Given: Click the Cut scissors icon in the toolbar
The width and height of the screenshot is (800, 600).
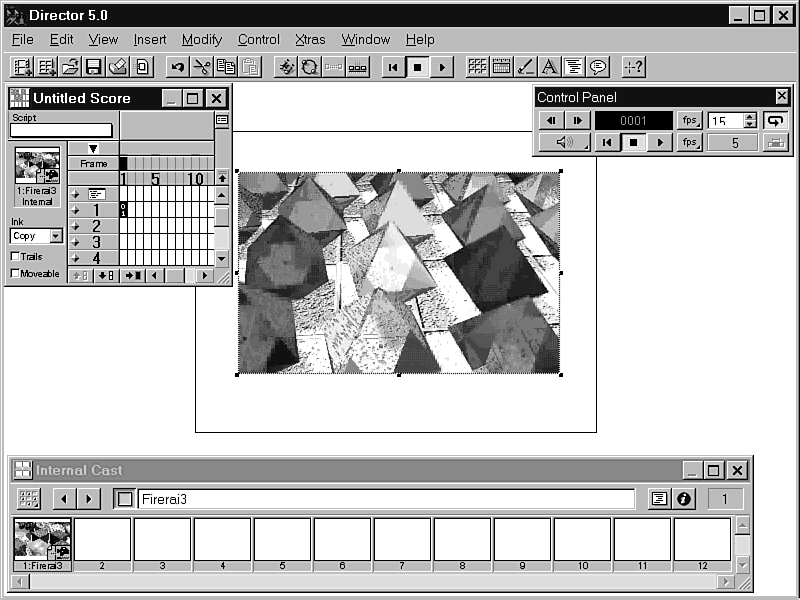Looking at the screenshot, I should click(202, 67).
